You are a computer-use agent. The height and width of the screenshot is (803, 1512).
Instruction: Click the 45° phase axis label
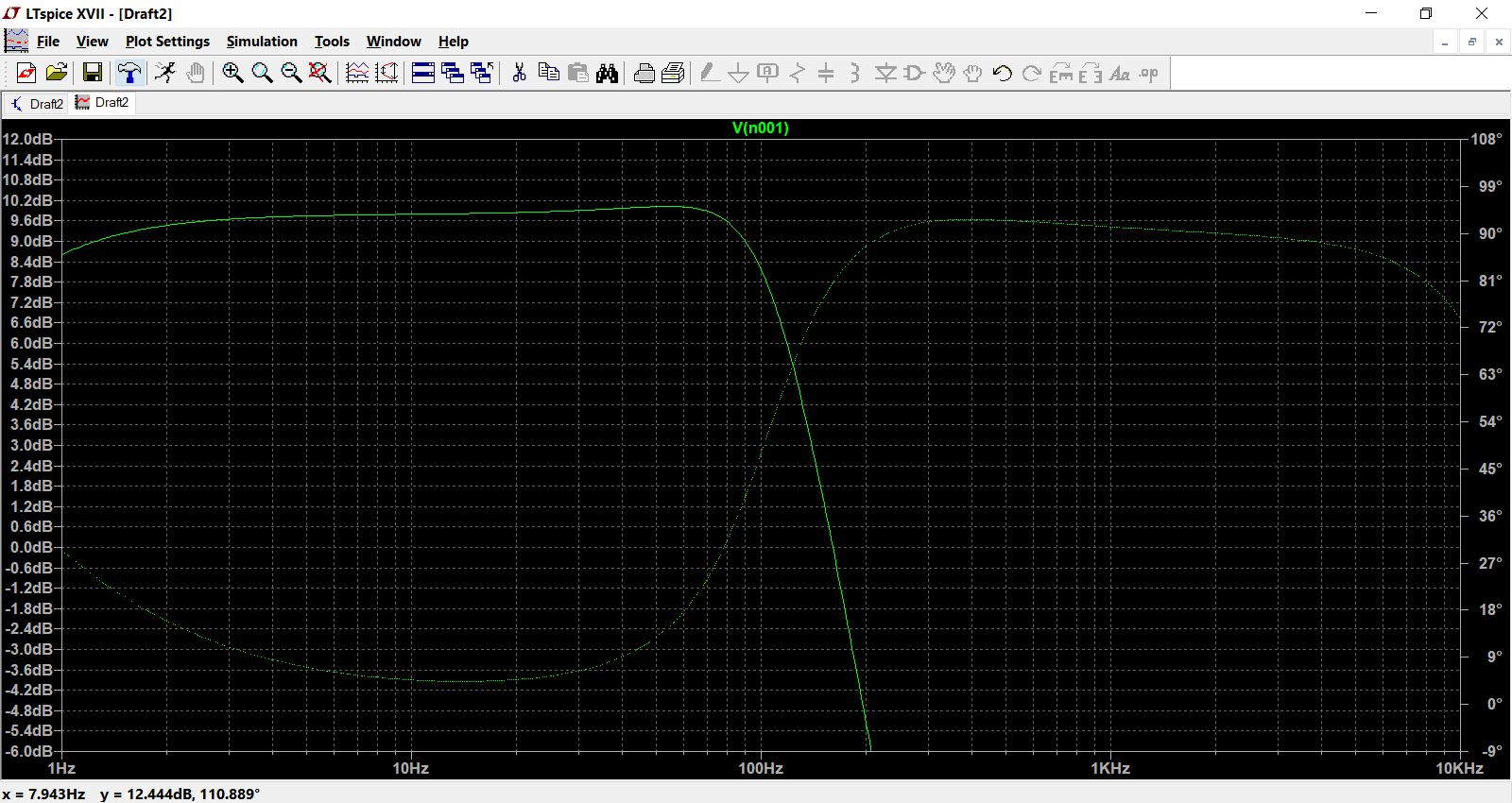coord(1490,469)
